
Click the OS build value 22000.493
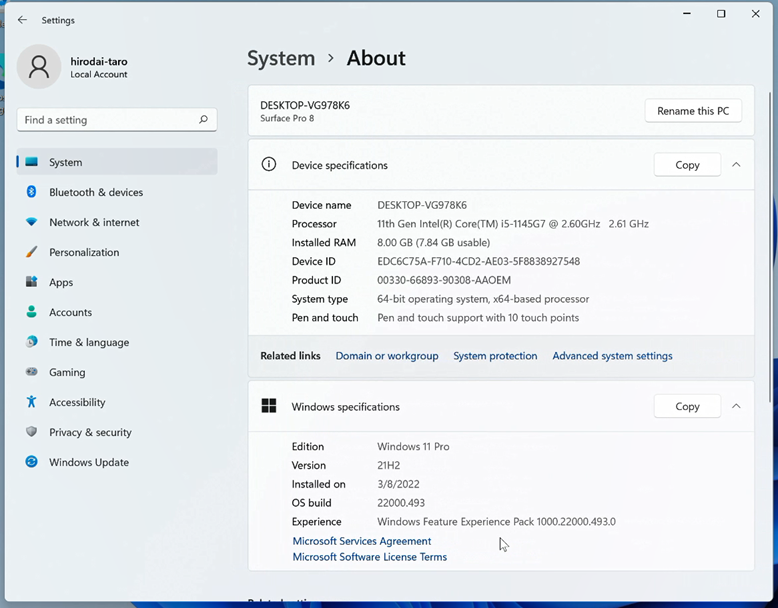401,503
